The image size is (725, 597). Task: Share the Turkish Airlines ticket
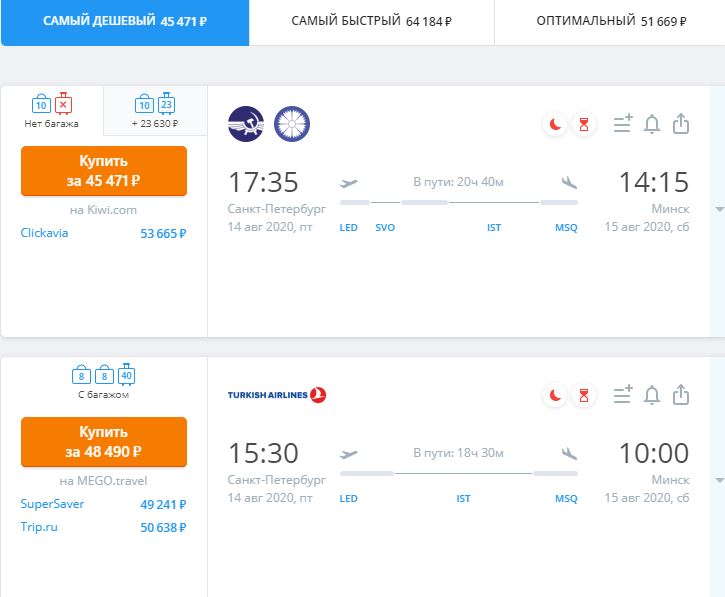[x=681, y=395]
